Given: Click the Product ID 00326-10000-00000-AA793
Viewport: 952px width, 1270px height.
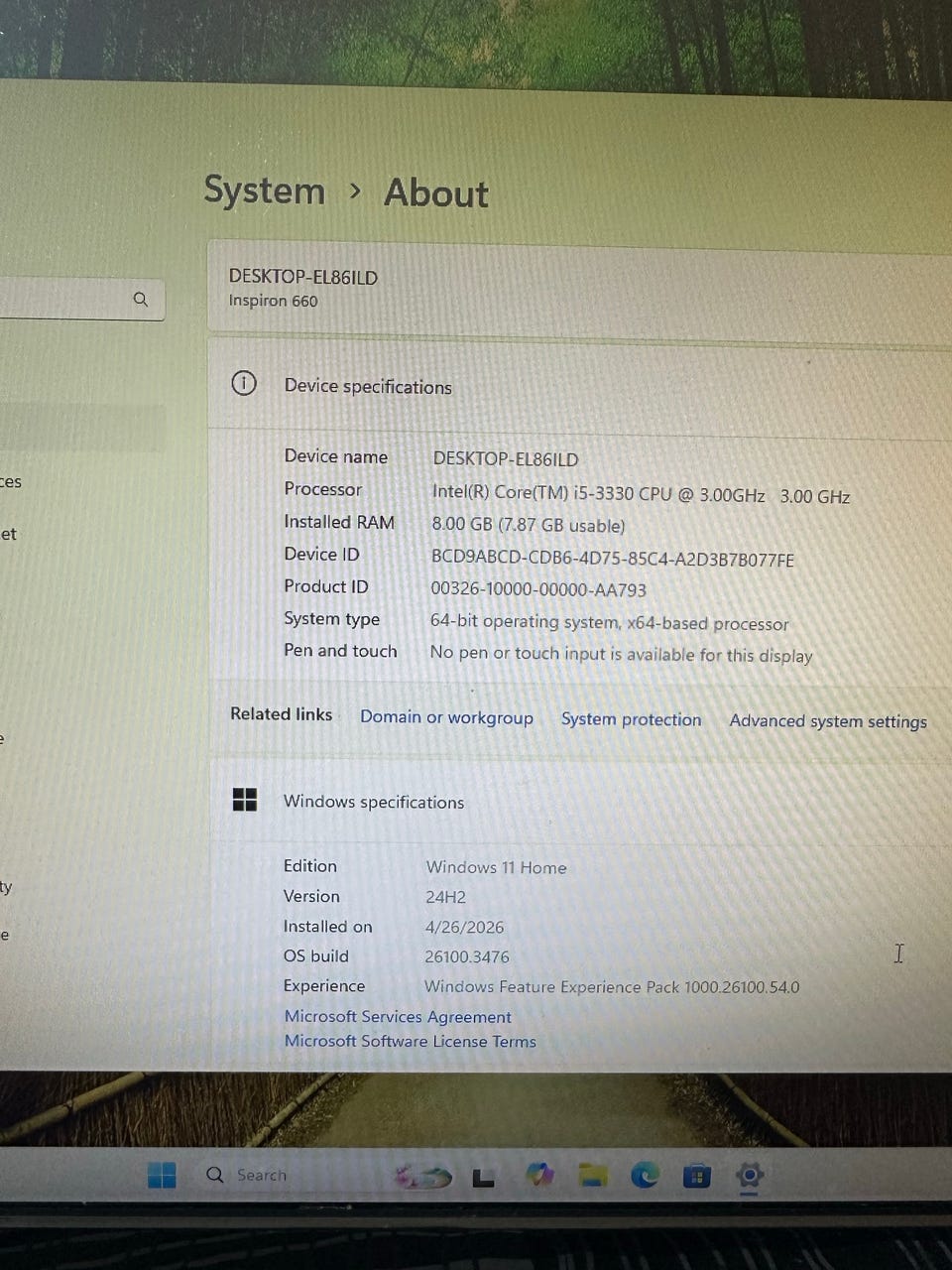Looking at the screenshot, I should pyautogui.click(x=538, y=589).
